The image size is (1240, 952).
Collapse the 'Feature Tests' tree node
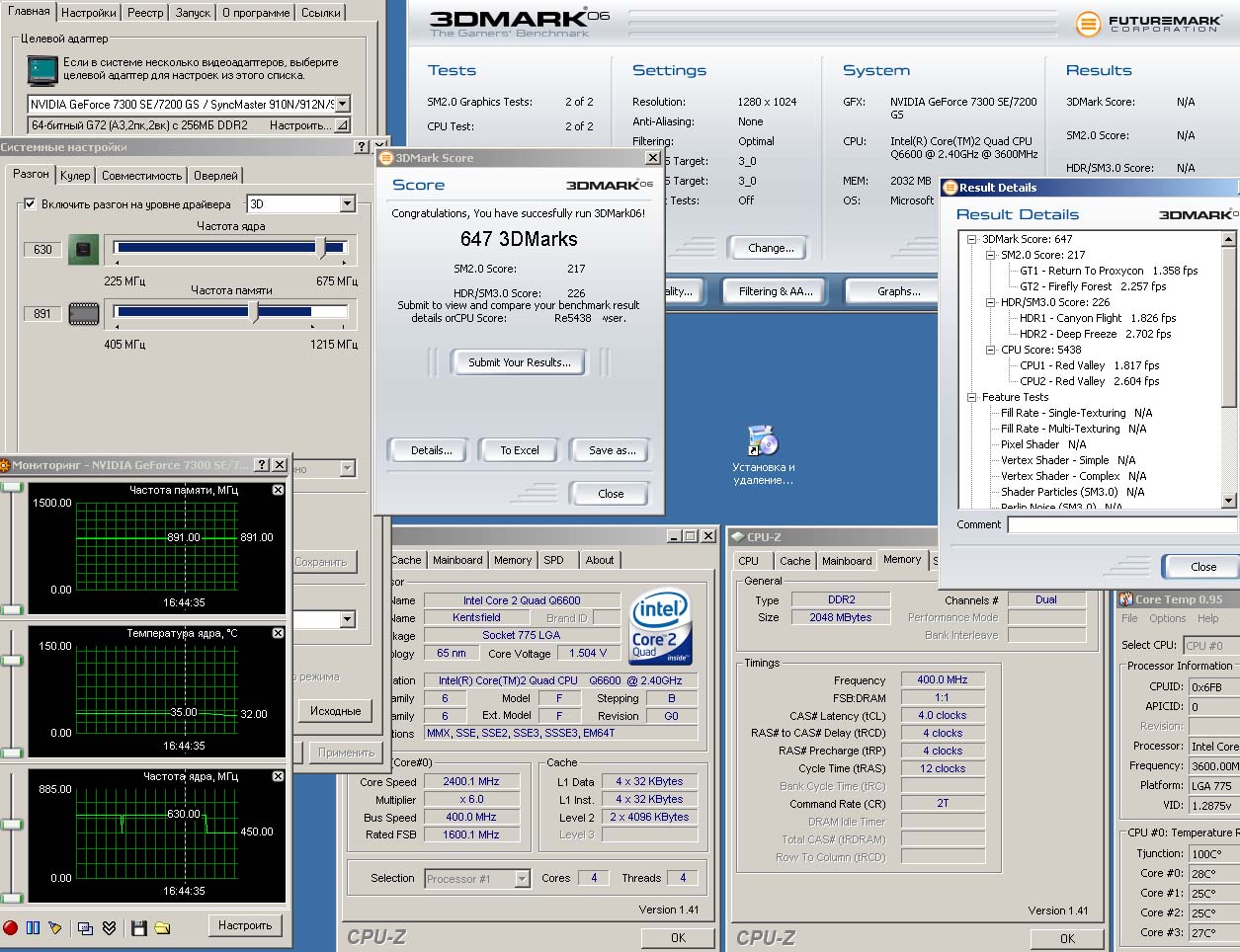972,397
